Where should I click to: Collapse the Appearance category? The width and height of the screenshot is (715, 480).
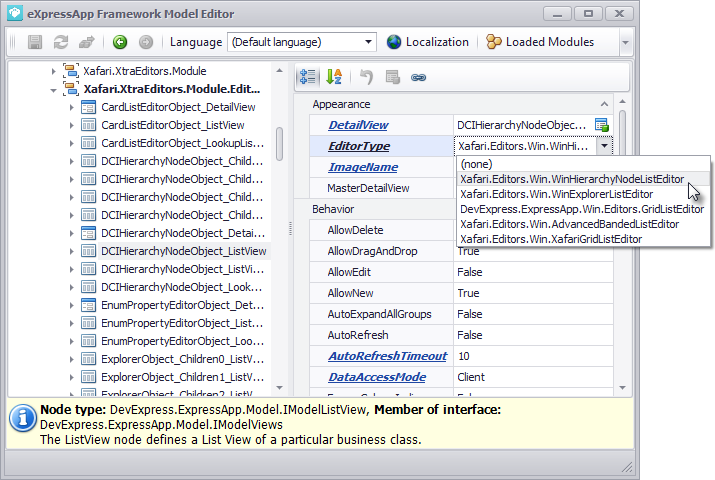604,104
